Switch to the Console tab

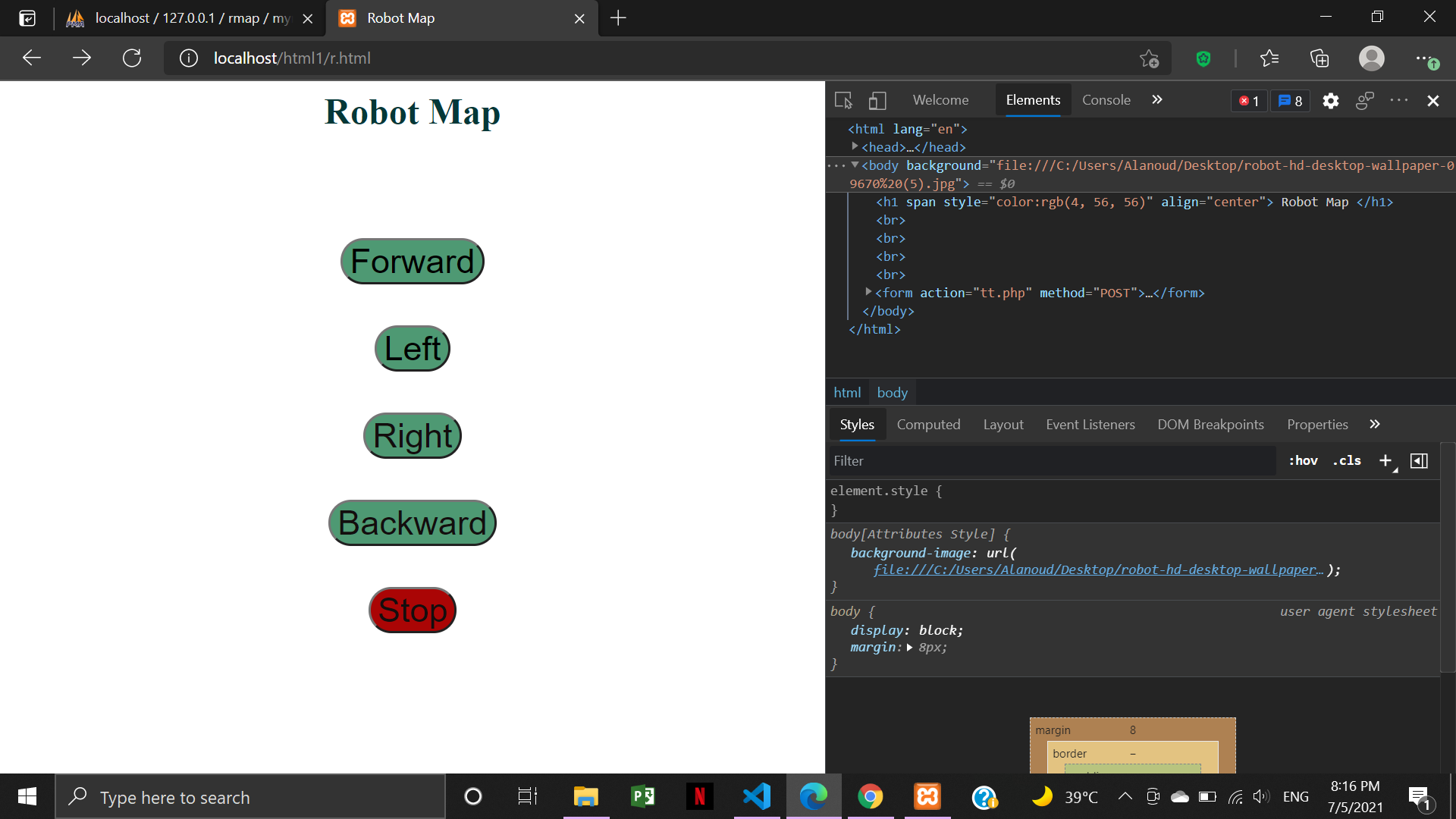(1106, 100)
